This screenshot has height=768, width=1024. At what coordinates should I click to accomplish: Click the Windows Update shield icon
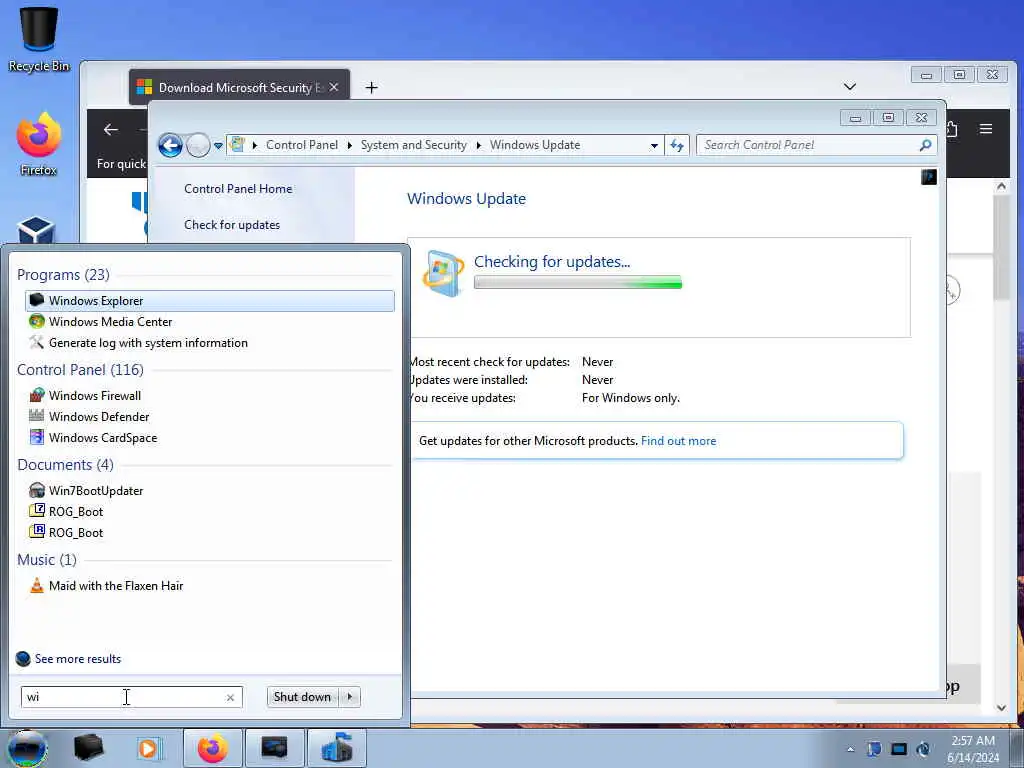click(x=443, y=273)
